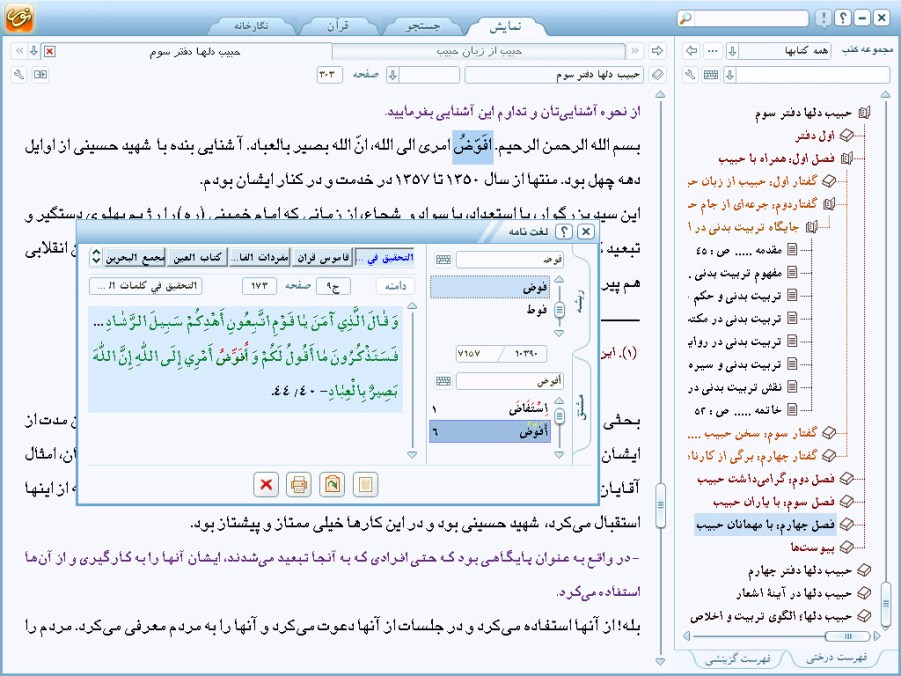This screenshot has width=901, height=676.
Task: Select the پیوست‌ها tree item
Action: pyautogui.click(x=812, y=547)
